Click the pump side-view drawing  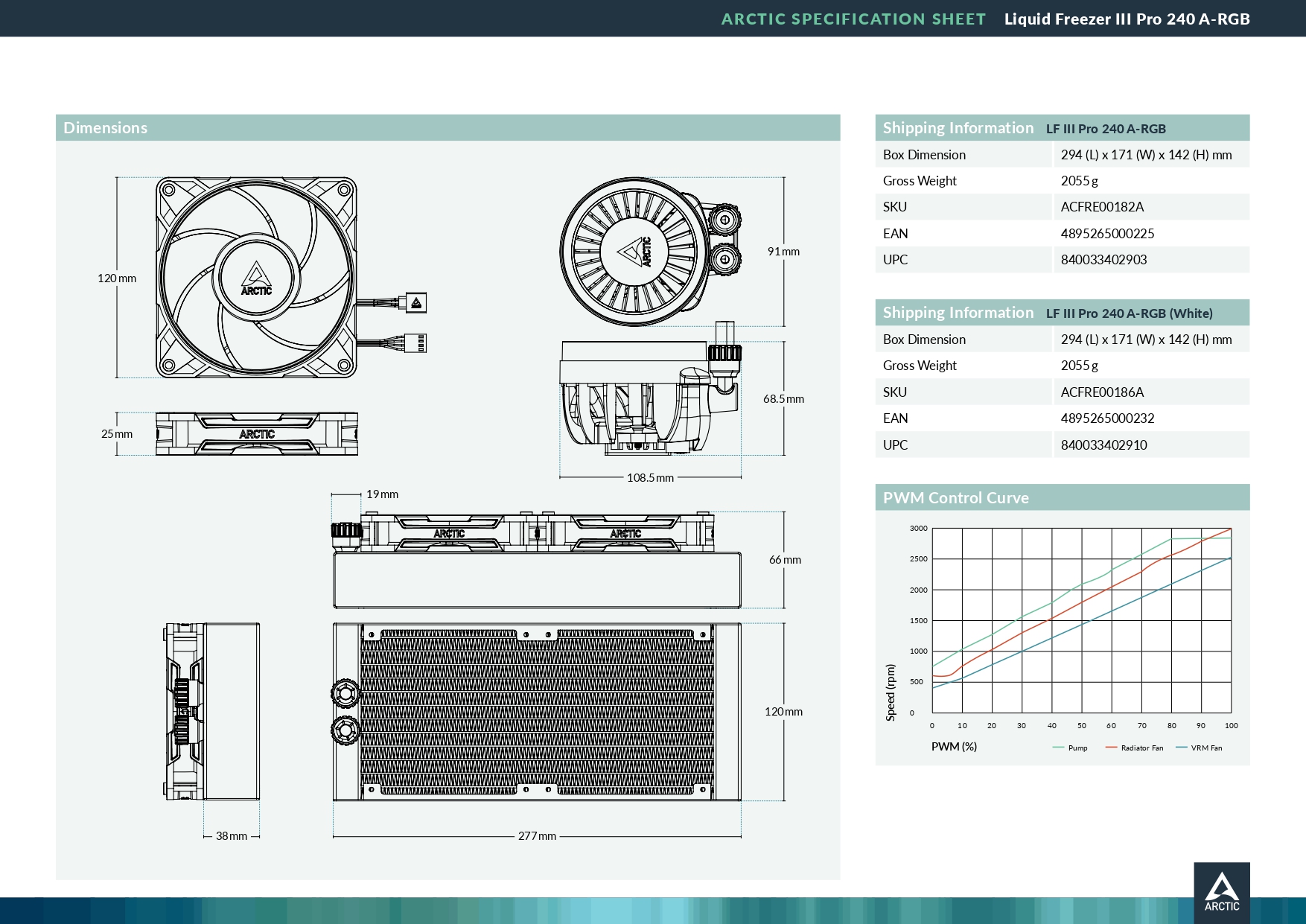click(650, 389)
